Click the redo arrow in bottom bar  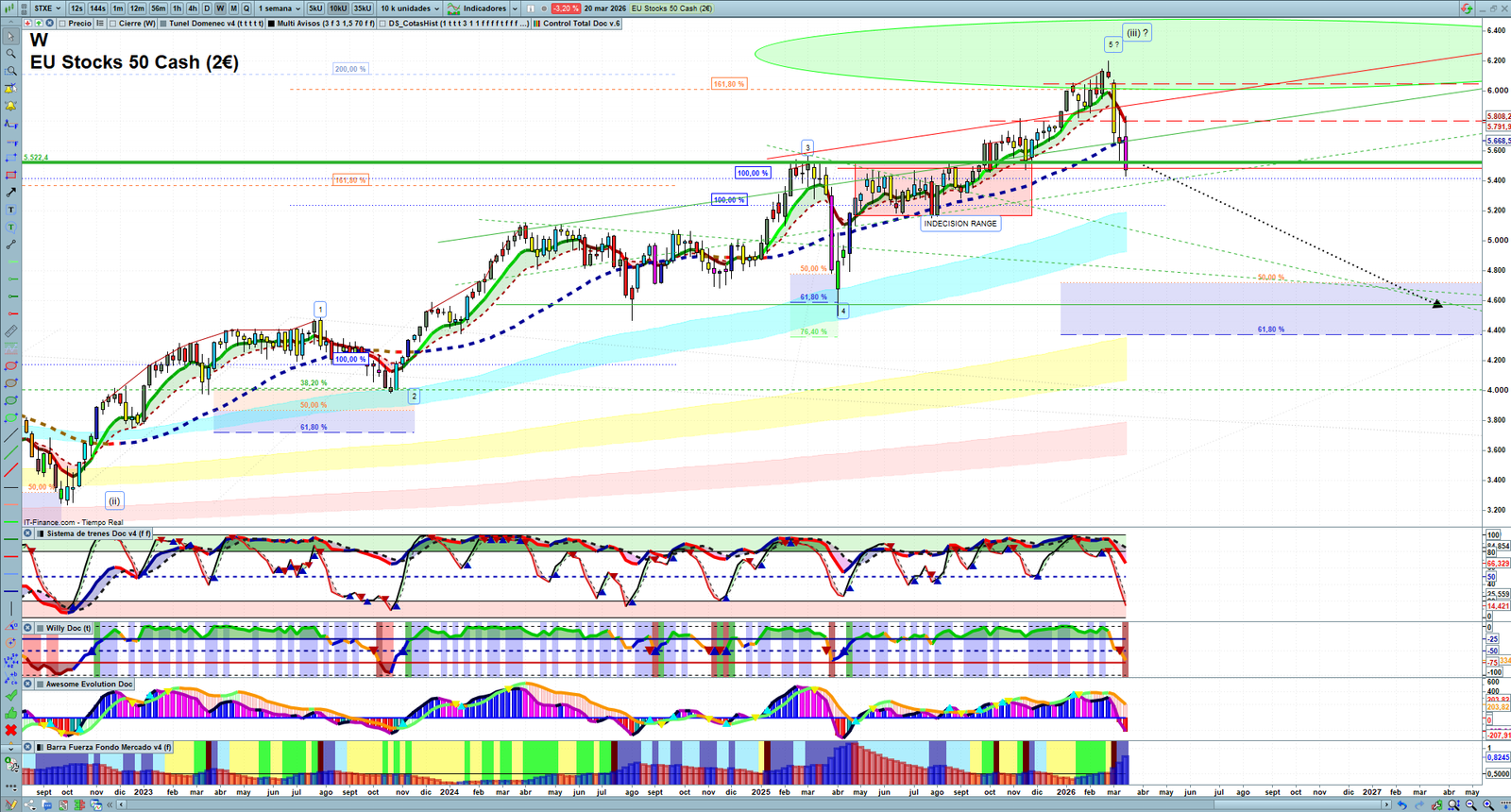coord(1418,805)
